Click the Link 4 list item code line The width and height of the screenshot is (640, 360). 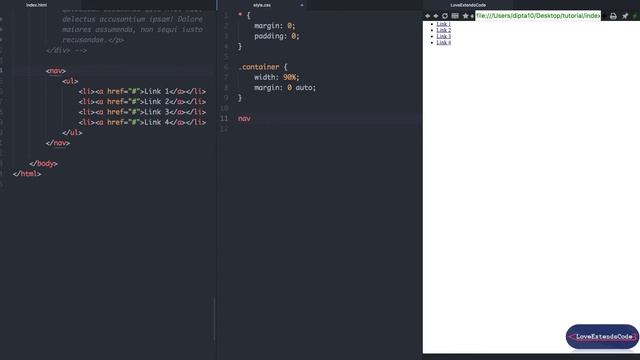point(142,122)
